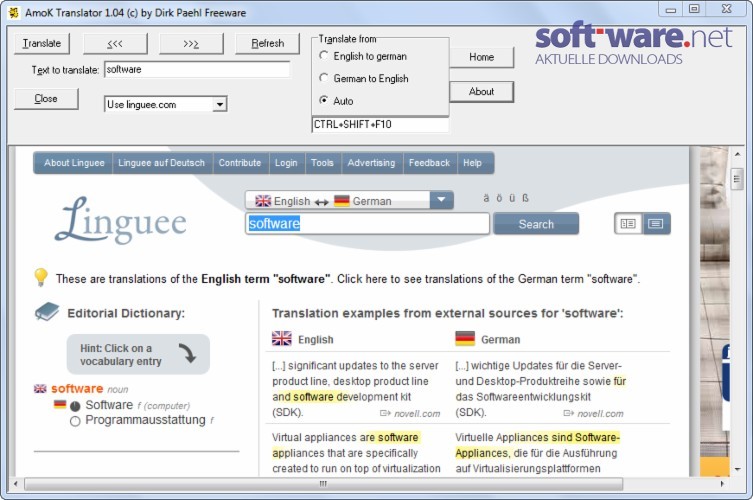The image size is (753, 500).
Task: Open the Contribute menu item
Action: tap(240, 163)
